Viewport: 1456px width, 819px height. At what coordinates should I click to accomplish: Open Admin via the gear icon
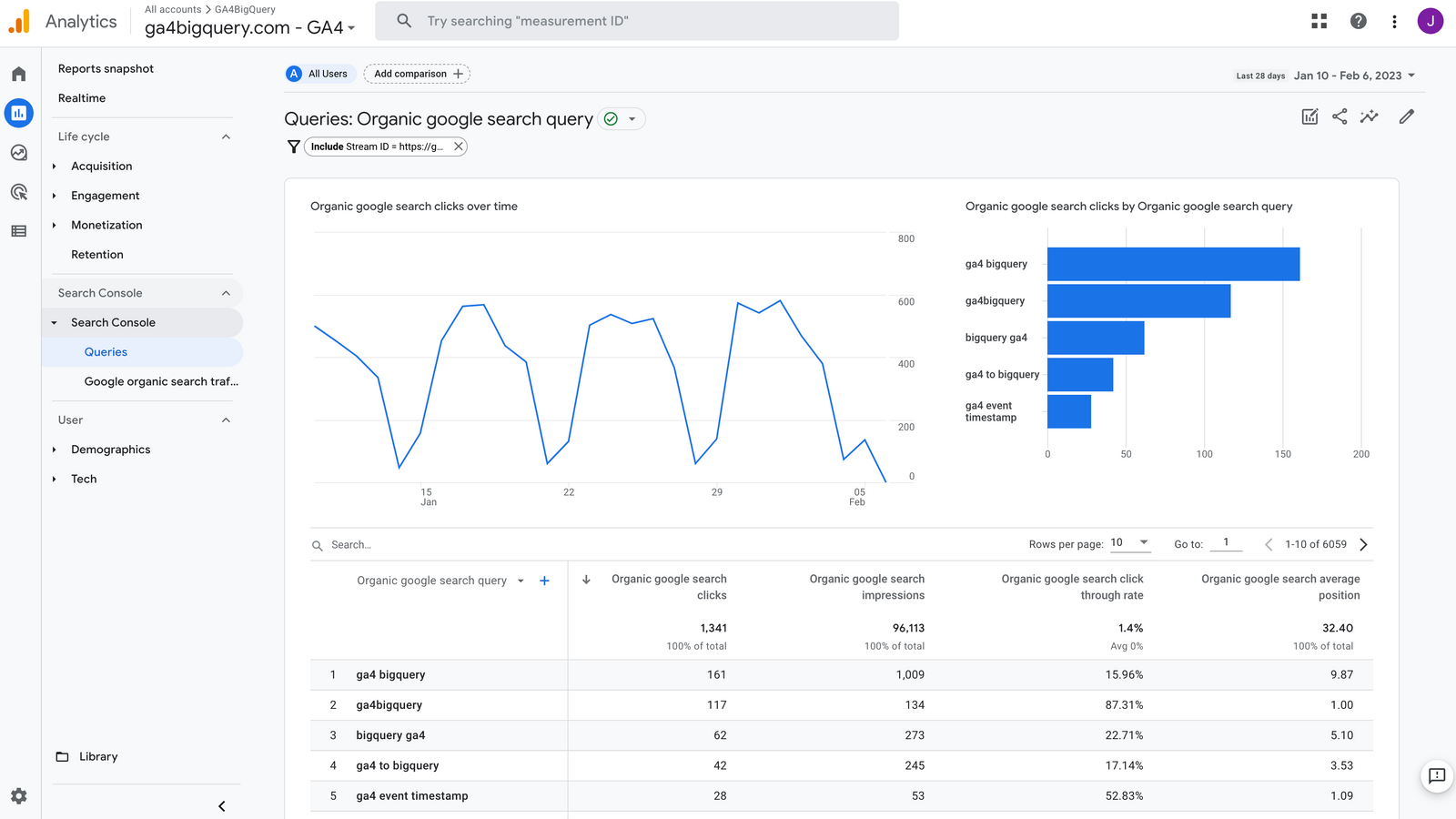(x=18, y=795)
